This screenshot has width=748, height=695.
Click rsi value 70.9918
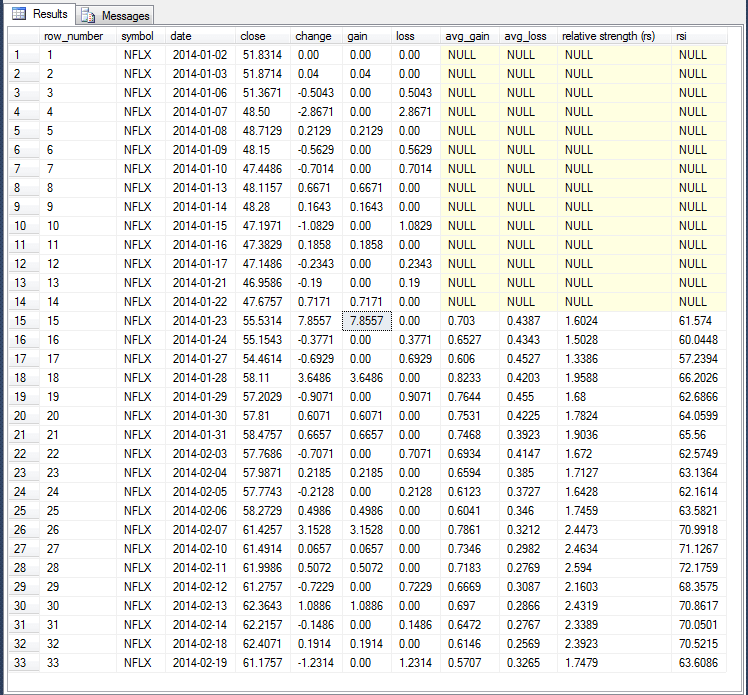click(699, 530)
